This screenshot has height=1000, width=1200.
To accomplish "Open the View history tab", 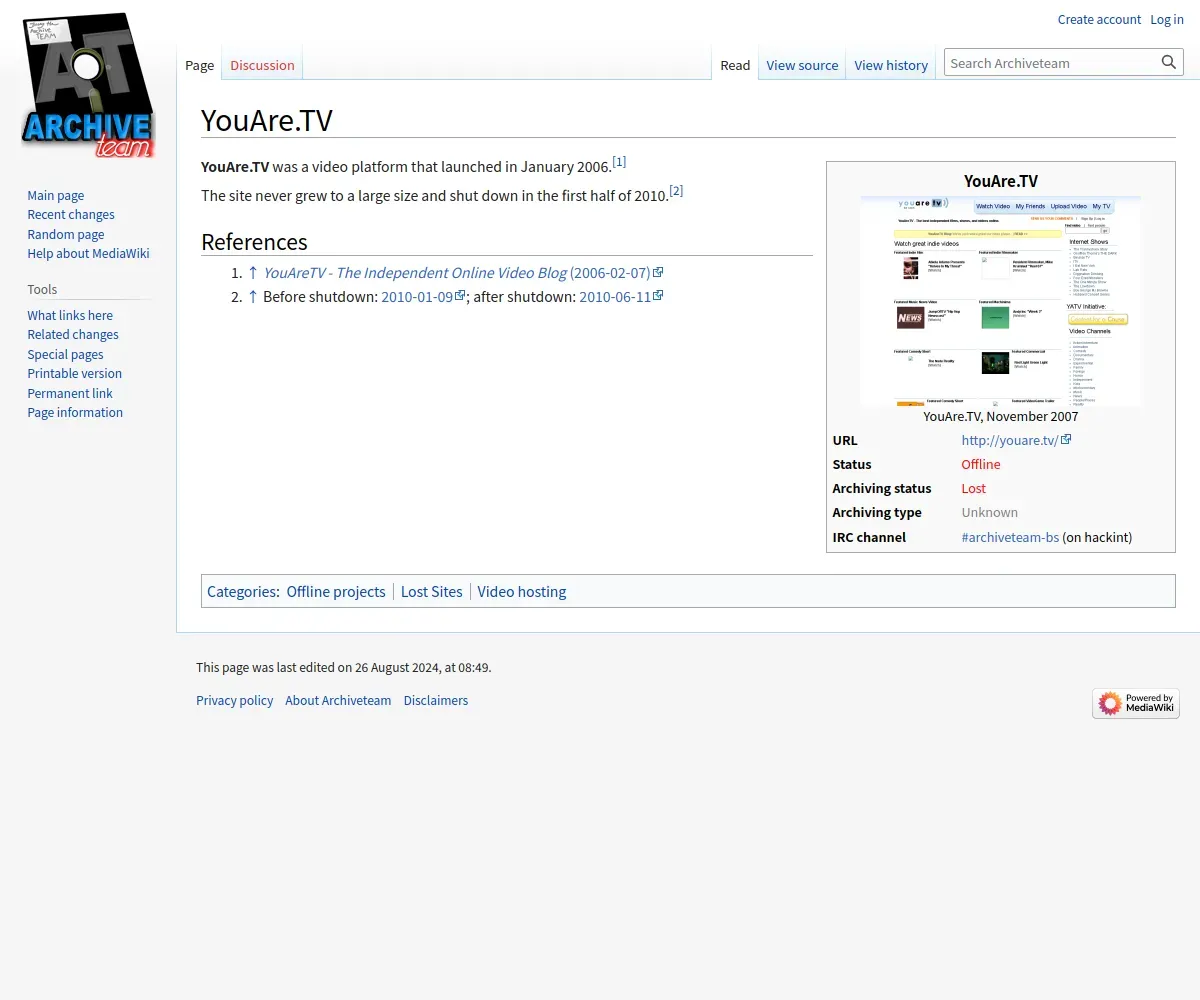I will coord(891,65).
